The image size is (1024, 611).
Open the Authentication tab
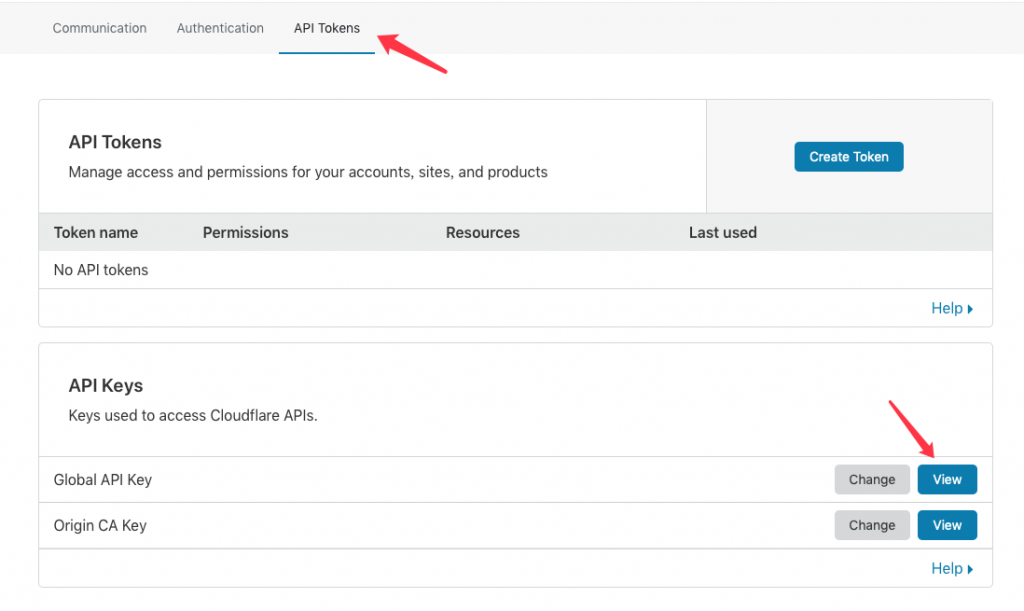click(x=220, y=28)
